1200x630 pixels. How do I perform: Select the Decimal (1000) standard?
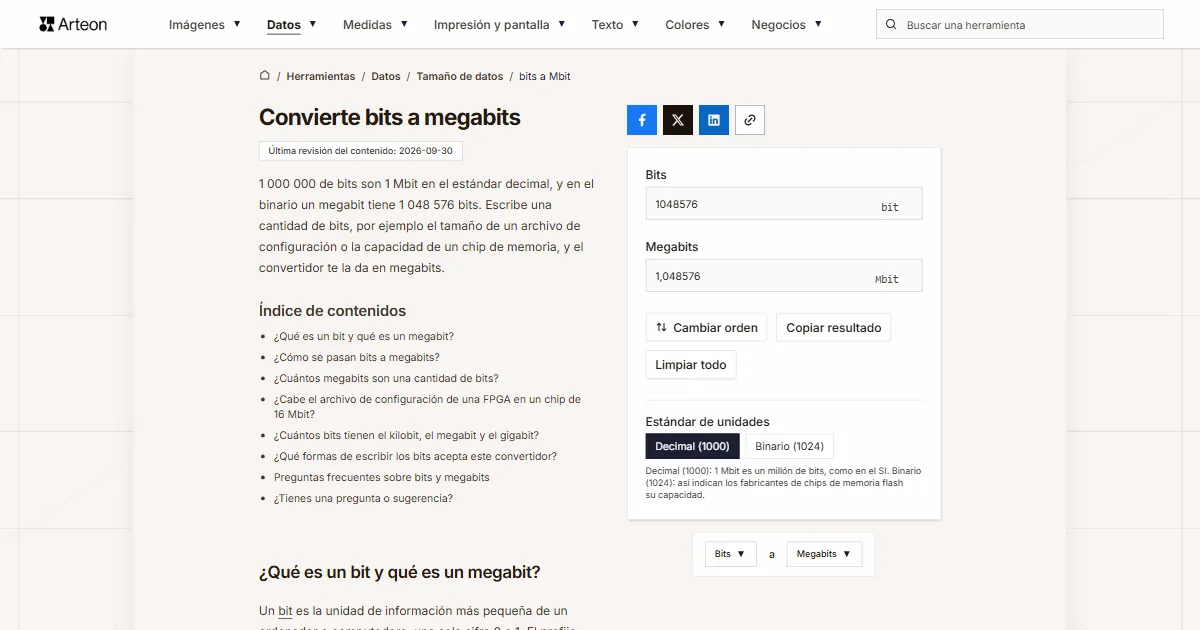tap(693, 446)
